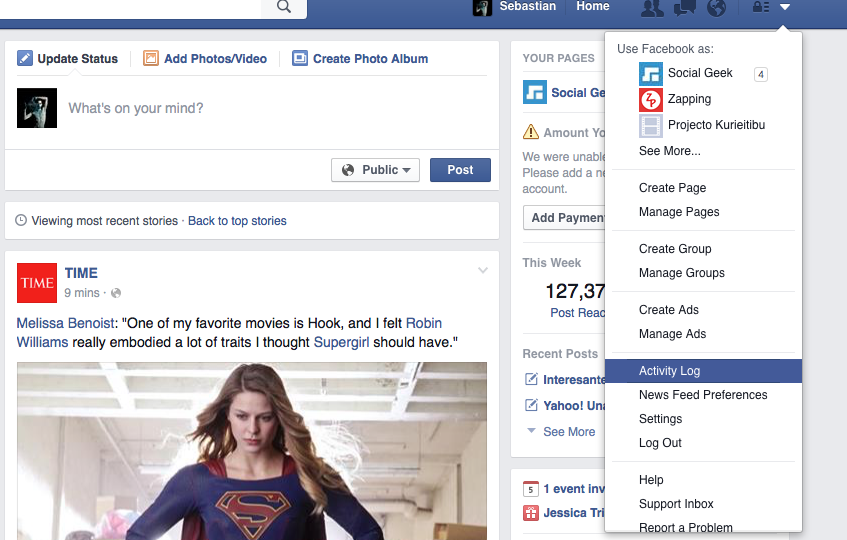Screen dimensions: 847x540
Task: Open the Supergirl post photo
Action: 252,451
